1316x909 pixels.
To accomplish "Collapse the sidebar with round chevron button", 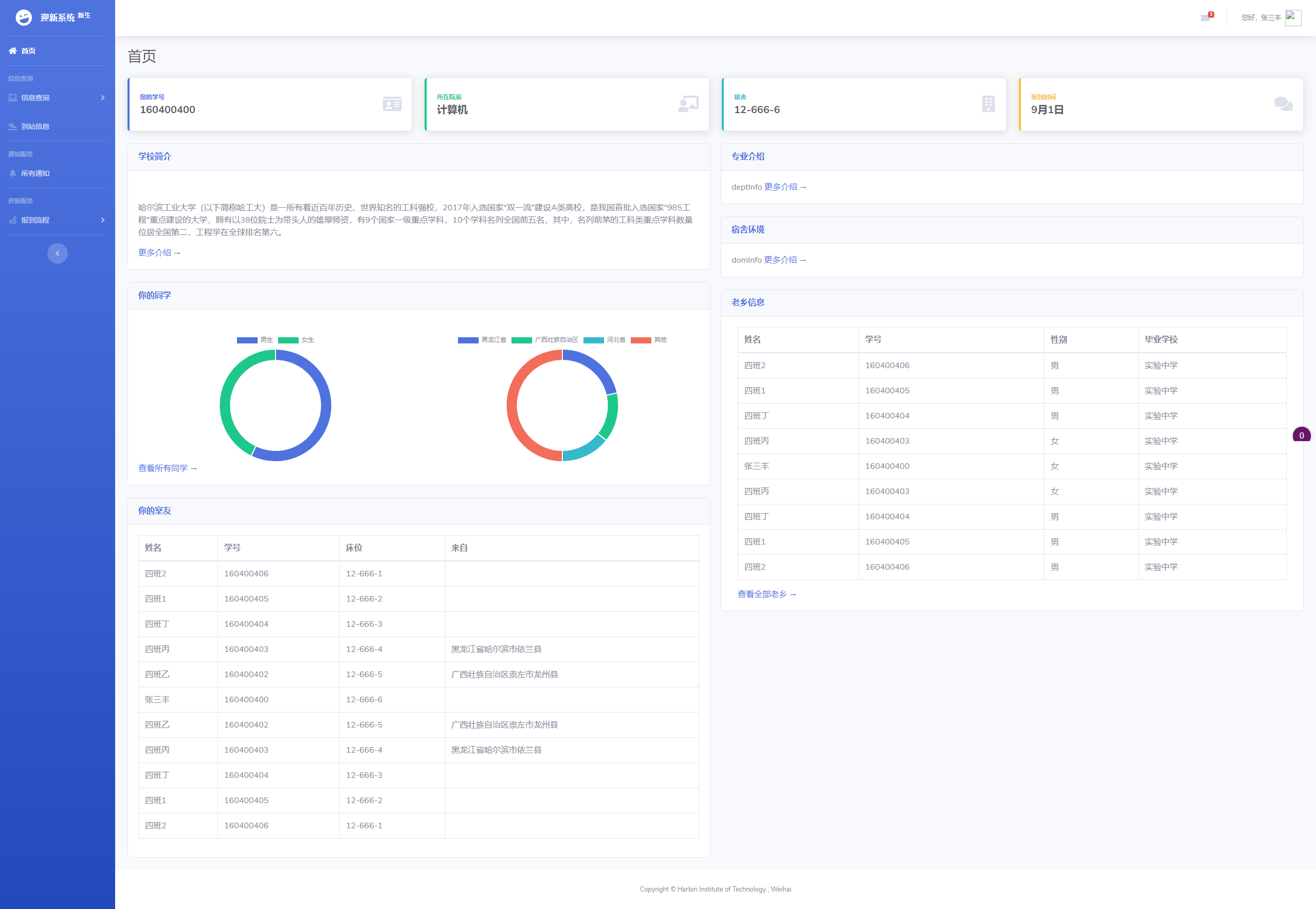I will click(x=57, y=253).
